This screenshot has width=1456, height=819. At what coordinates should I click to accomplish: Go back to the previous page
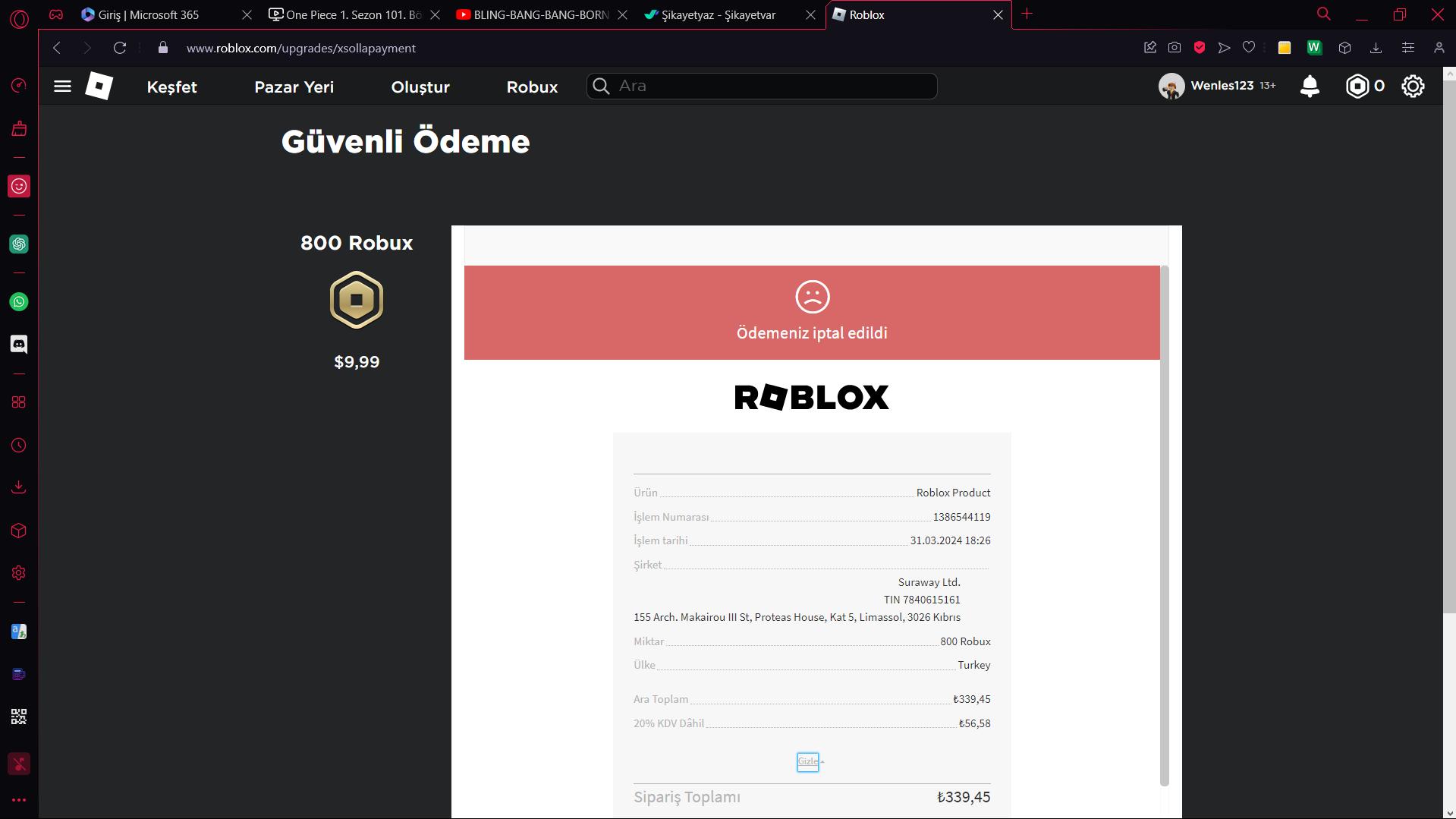tap(57, 48)
